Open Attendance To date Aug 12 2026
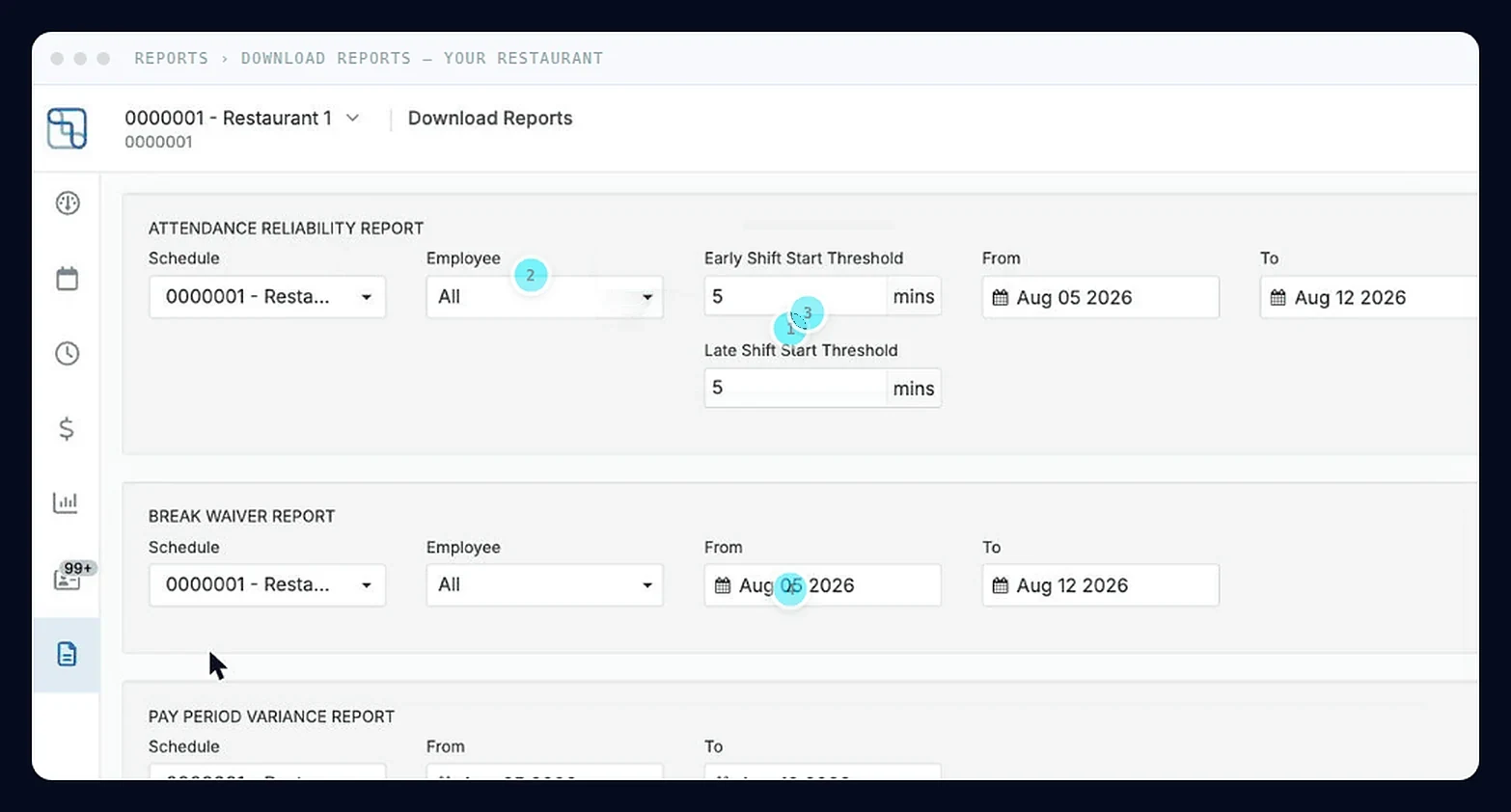Image resolution: width=1511 pixels, height=812 pixels. 1370,297
